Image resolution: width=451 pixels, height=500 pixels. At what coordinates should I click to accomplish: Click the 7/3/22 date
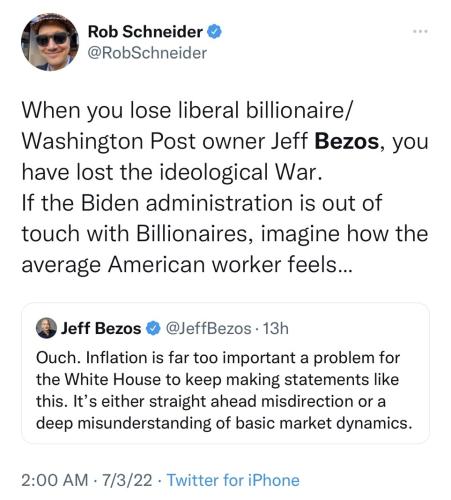[x=127, y=480]
